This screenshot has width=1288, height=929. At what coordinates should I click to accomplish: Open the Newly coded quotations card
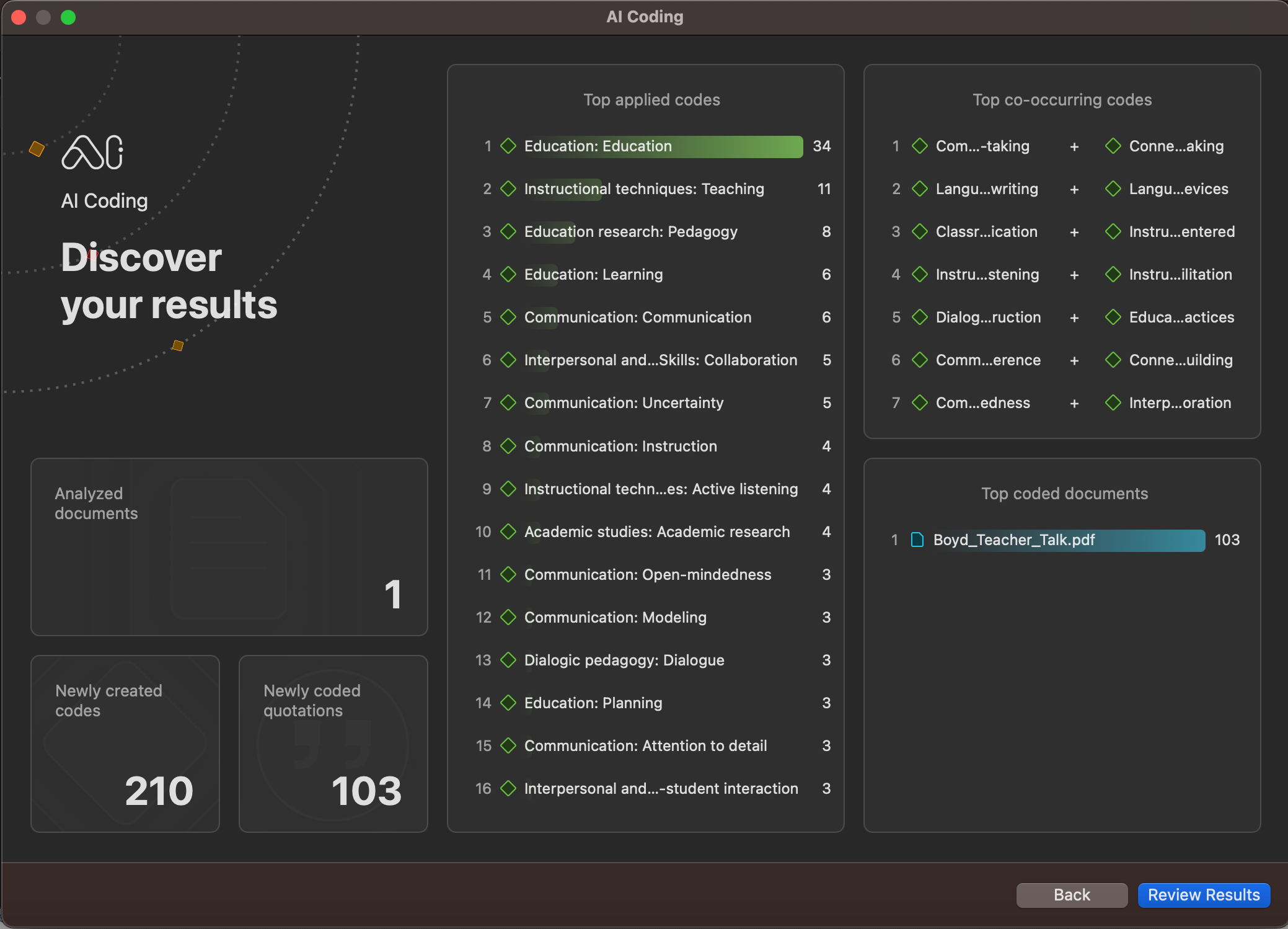333,744
